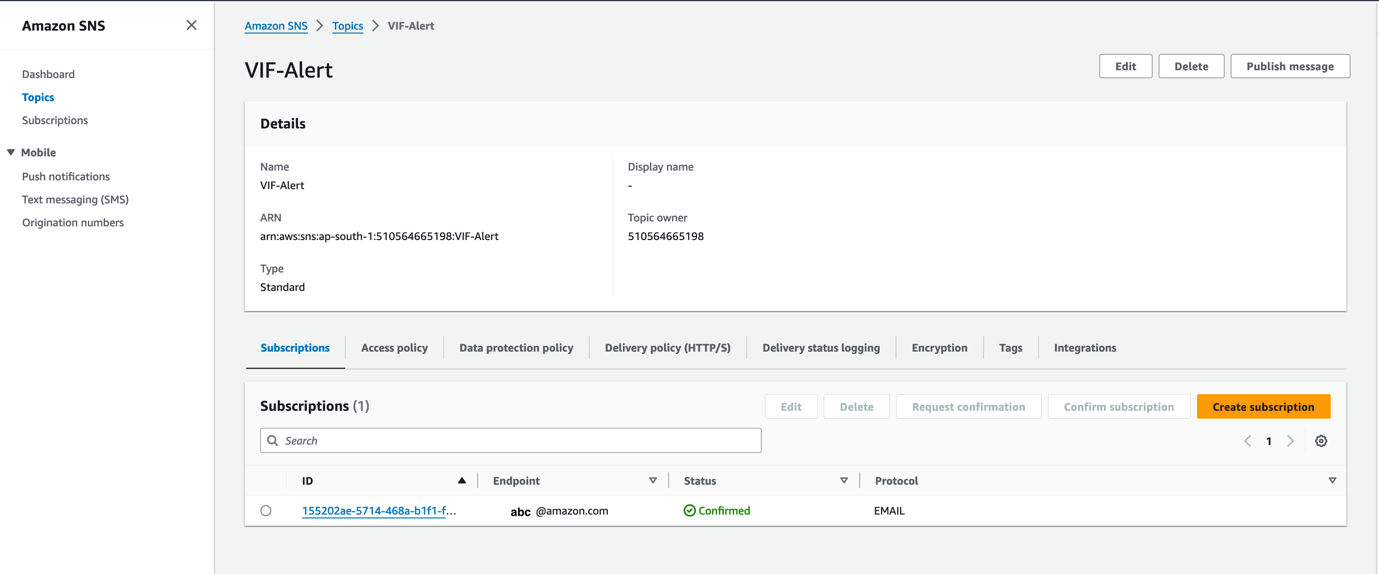Sort subscriptions by ID ascending arrow
The height and width of the screenshot is (574, 1379).
click(462, 481)
